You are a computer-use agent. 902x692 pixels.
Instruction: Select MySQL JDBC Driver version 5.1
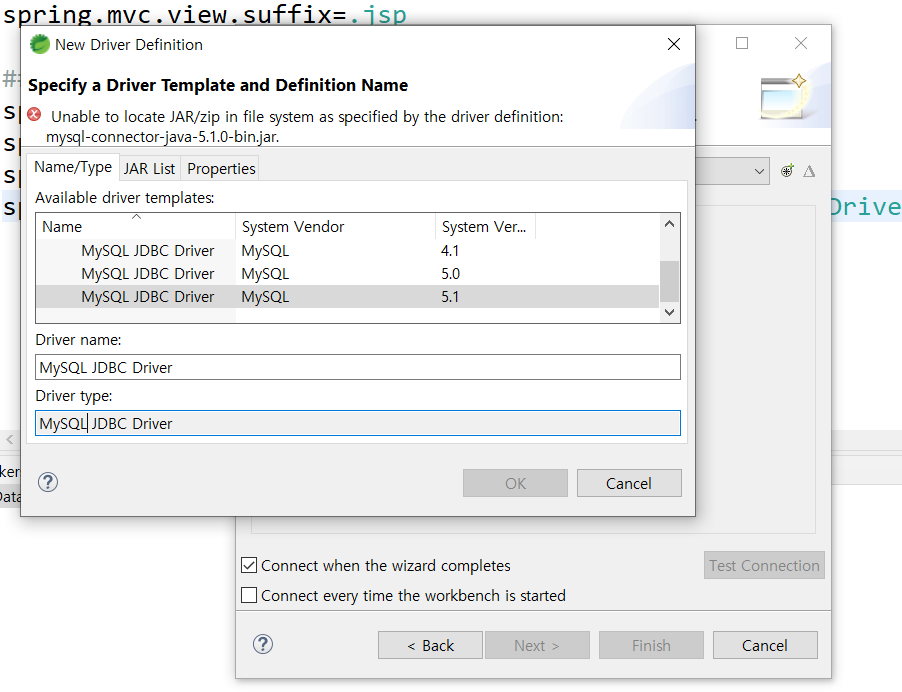tap(347, 297)
